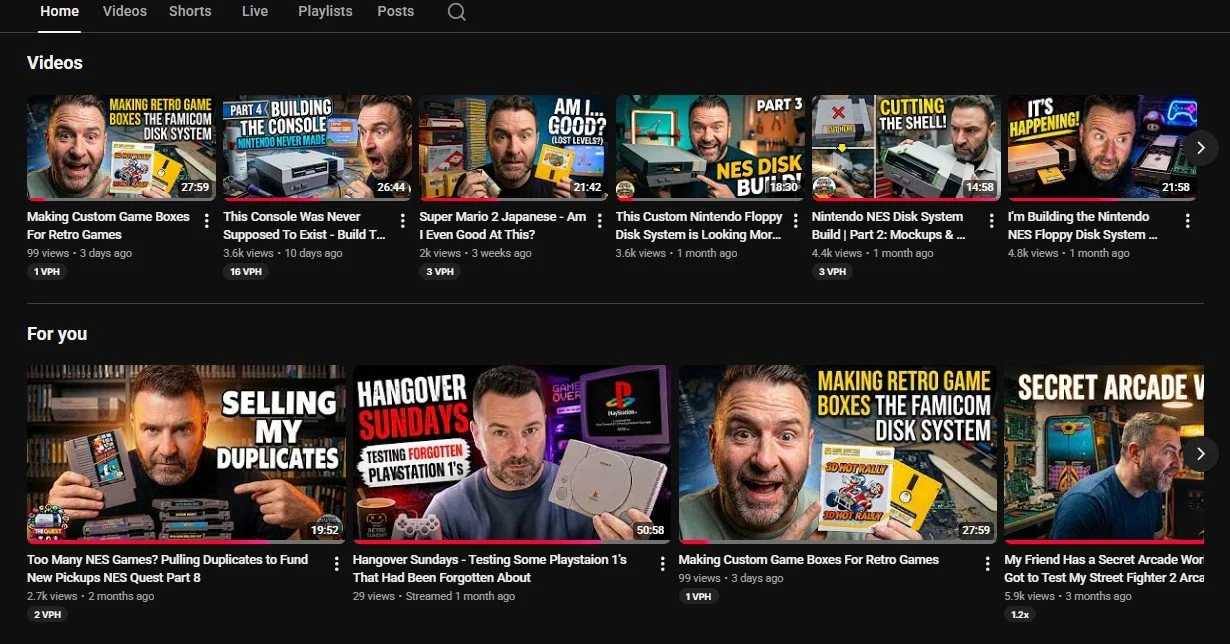Open options menu for Making Custom Game Boxes in For you
The height and width of the screenshot is (644, 1230).
click(988, 564)
